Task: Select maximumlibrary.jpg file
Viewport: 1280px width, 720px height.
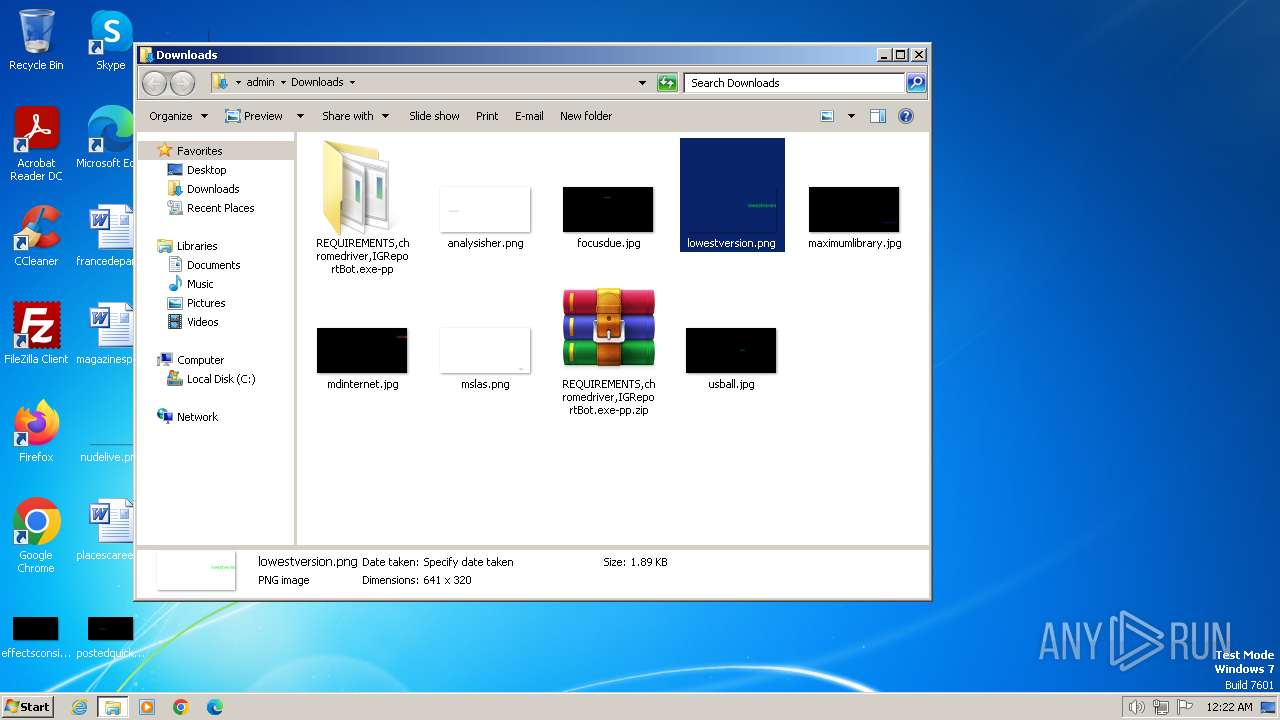Action: pyautogui.click(x=854, y=218)
